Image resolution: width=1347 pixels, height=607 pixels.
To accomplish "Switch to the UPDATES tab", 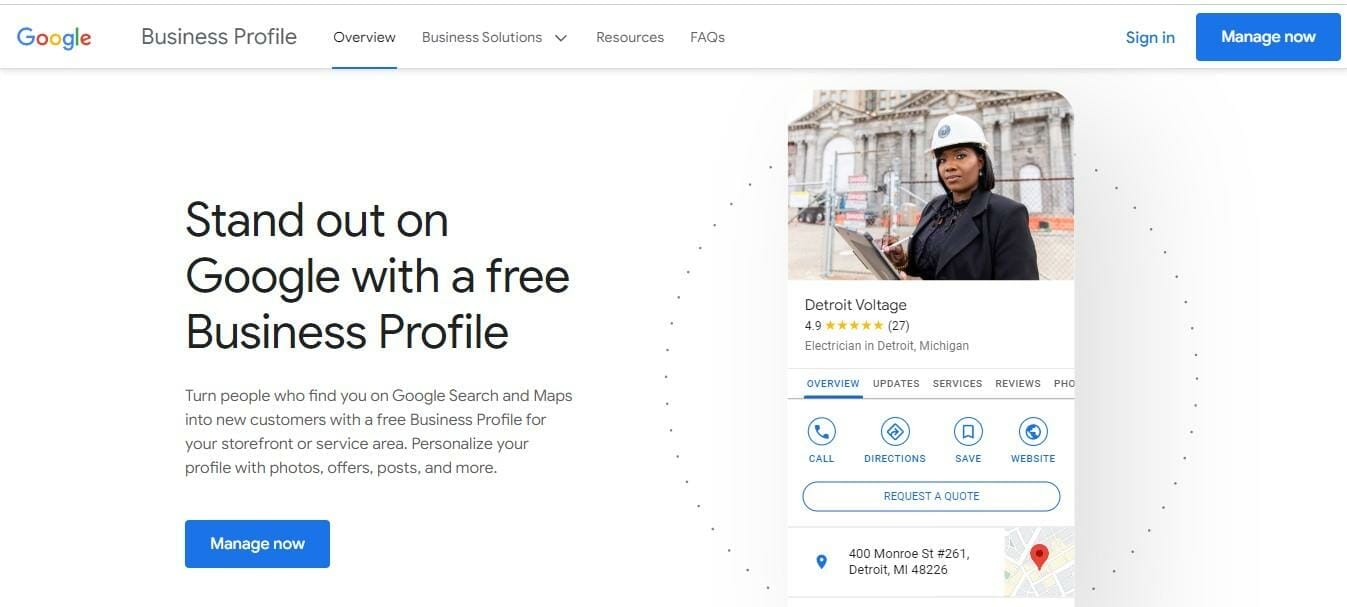I will pyautogui.click(x=895, y=383).
